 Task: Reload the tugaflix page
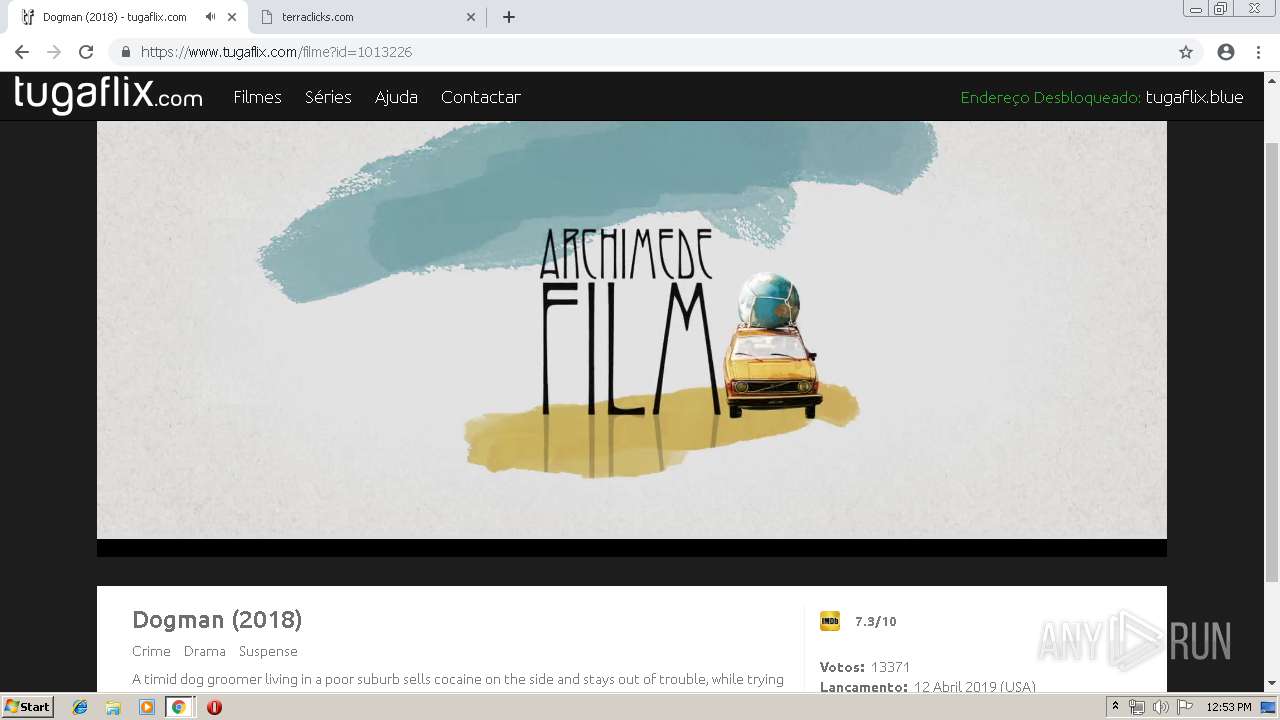[x=86, y=52]
